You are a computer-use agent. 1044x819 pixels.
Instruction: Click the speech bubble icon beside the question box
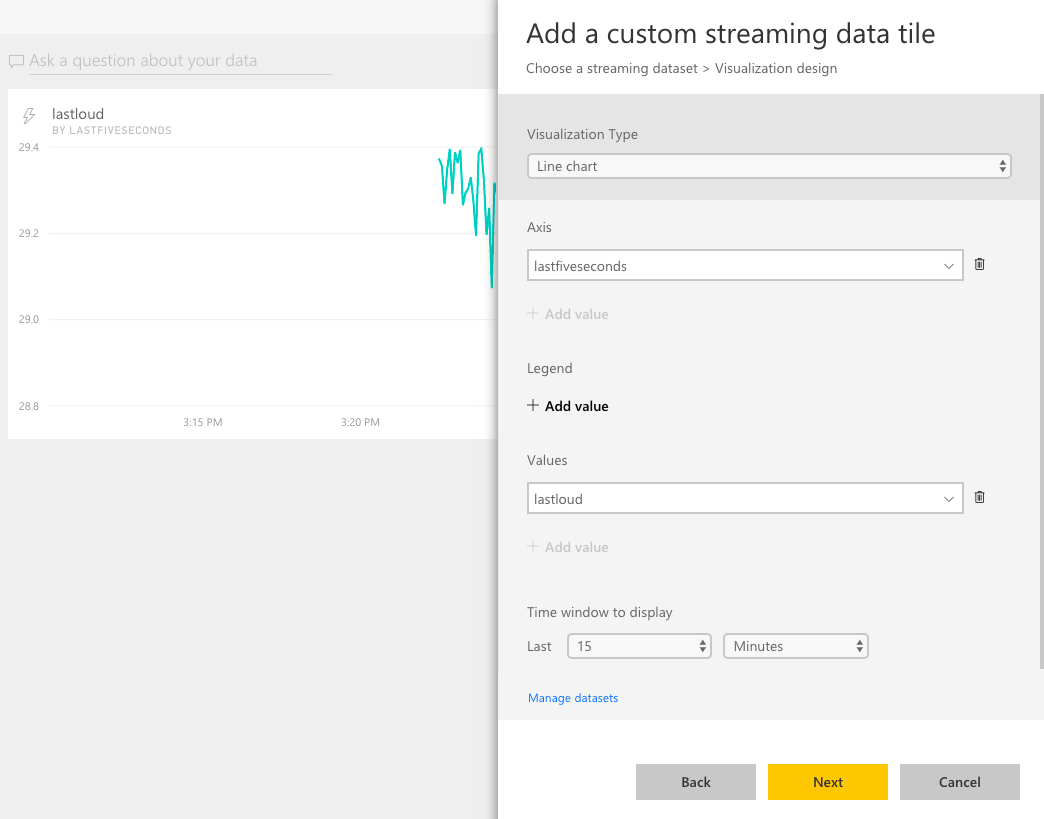click(x=15, y=61)
